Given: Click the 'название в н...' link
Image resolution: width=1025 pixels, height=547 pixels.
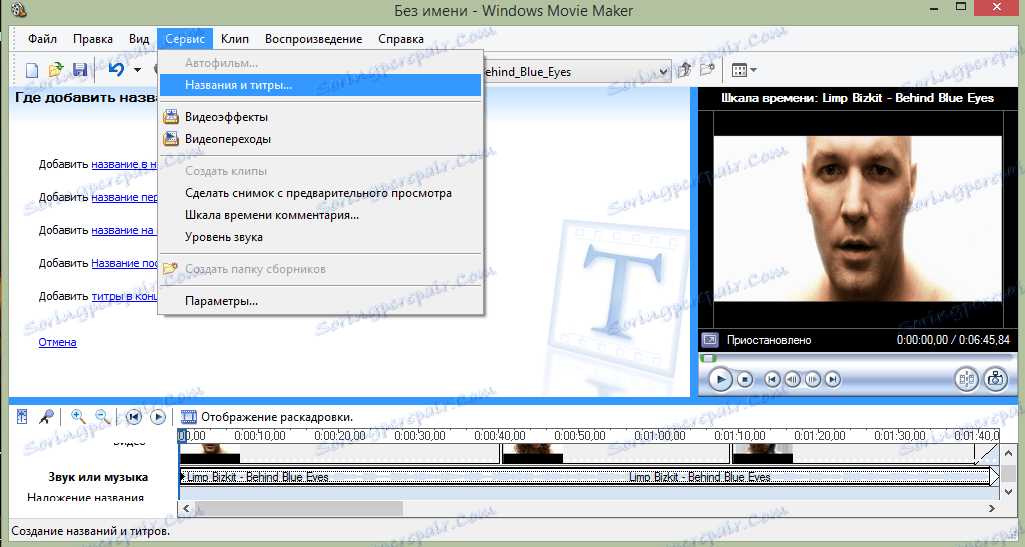Looking at the screenshot, I should click(124, 164).
